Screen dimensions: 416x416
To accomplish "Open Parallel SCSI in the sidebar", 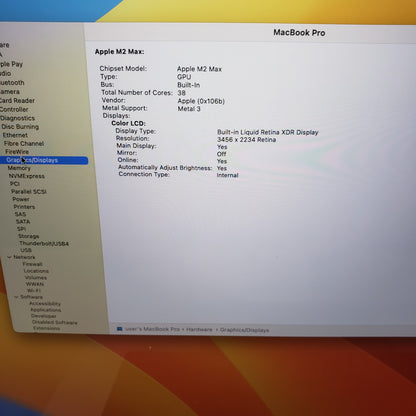I will (x=29, y=191).
